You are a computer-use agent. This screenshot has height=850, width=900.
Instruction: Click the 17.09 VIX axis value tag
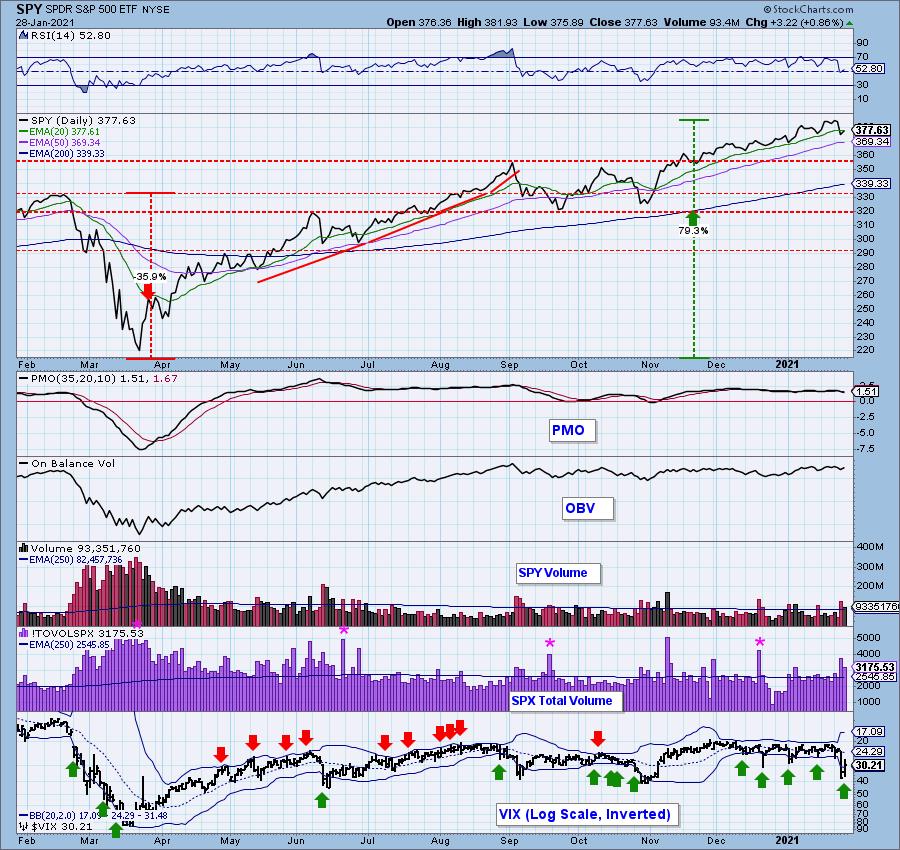pyautogui.click(x=869, y=732)
